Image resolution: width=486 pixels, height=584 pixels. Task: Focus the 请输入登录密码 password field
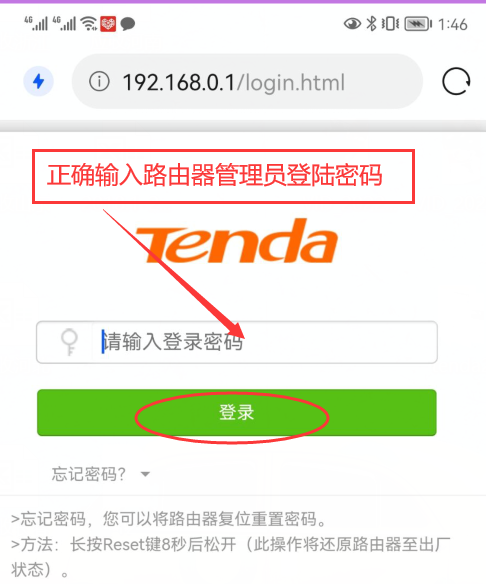coord(237,342)
